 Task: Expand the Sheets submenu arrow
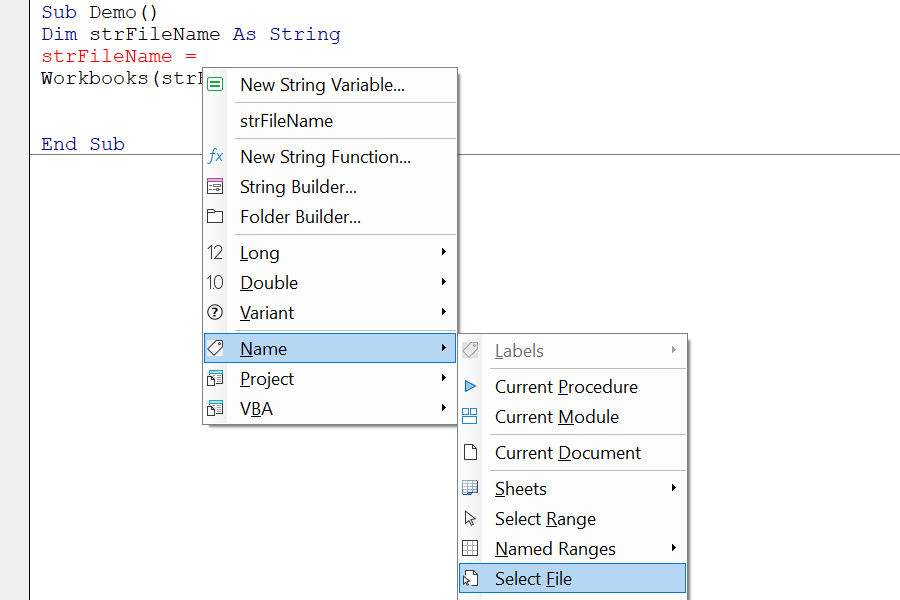pos(674,487)
